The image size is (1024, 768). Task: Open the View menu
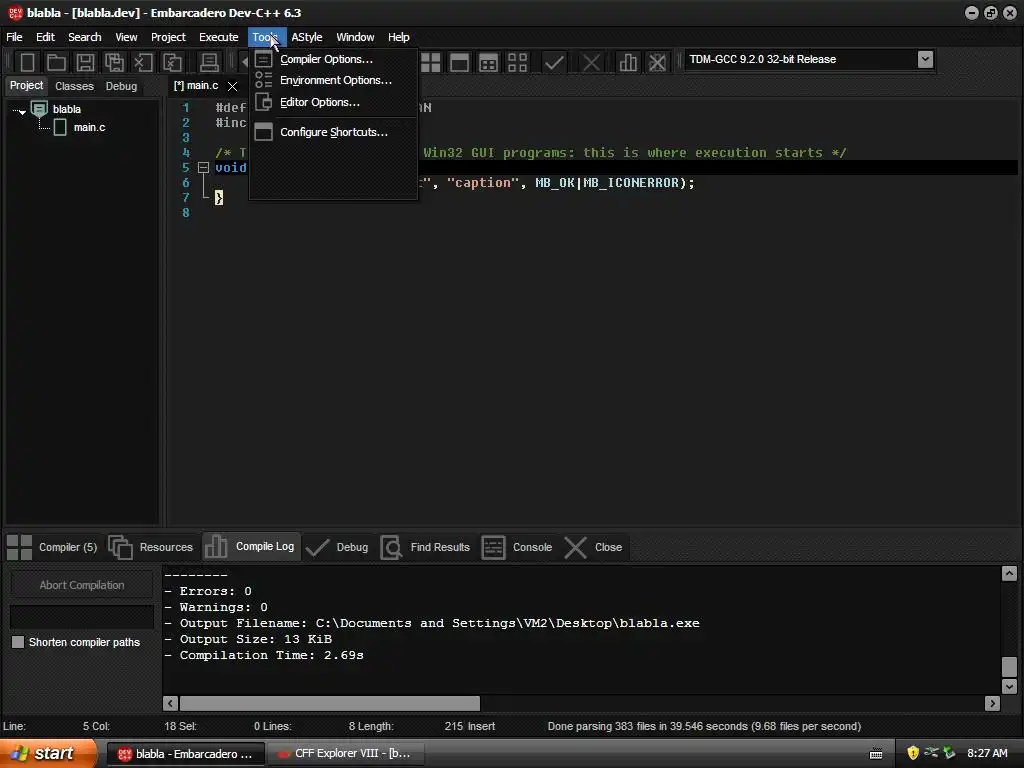[126, 37]
